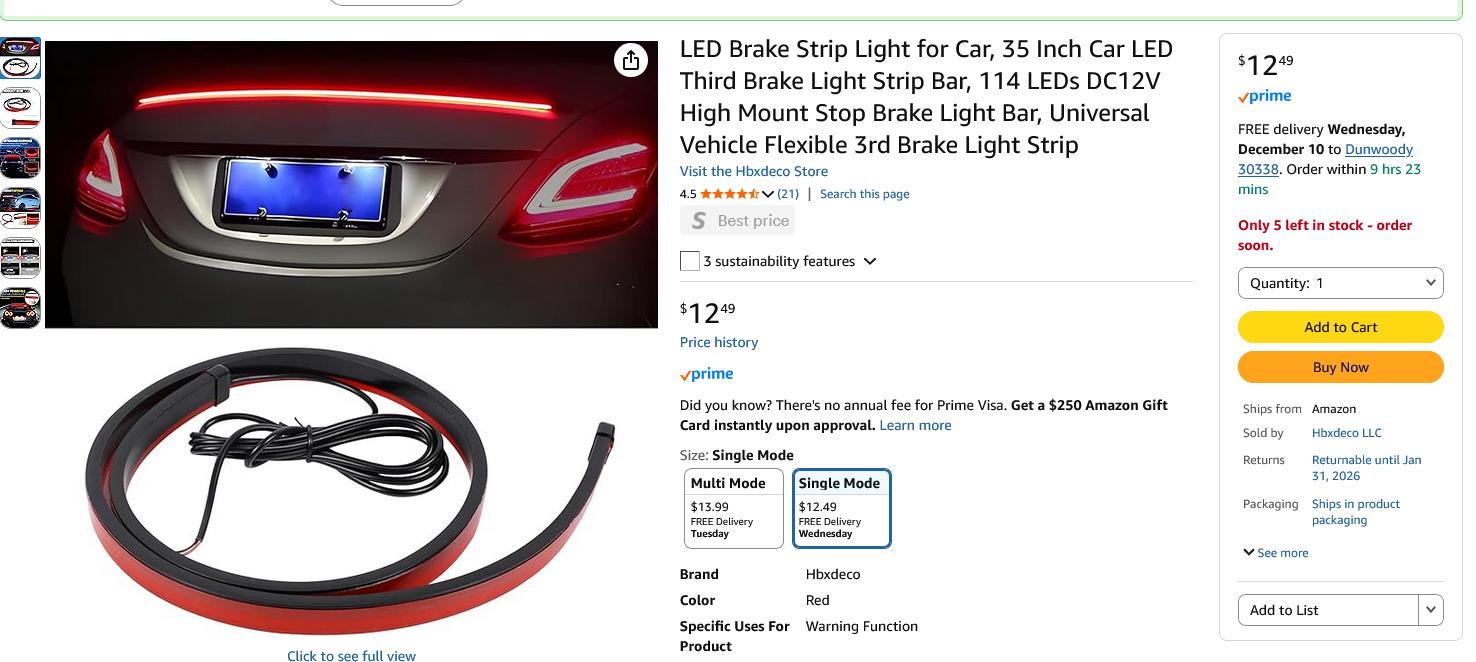Click the Prime logo in the buy box
1476x662 pixels.
pos(1265,97)
